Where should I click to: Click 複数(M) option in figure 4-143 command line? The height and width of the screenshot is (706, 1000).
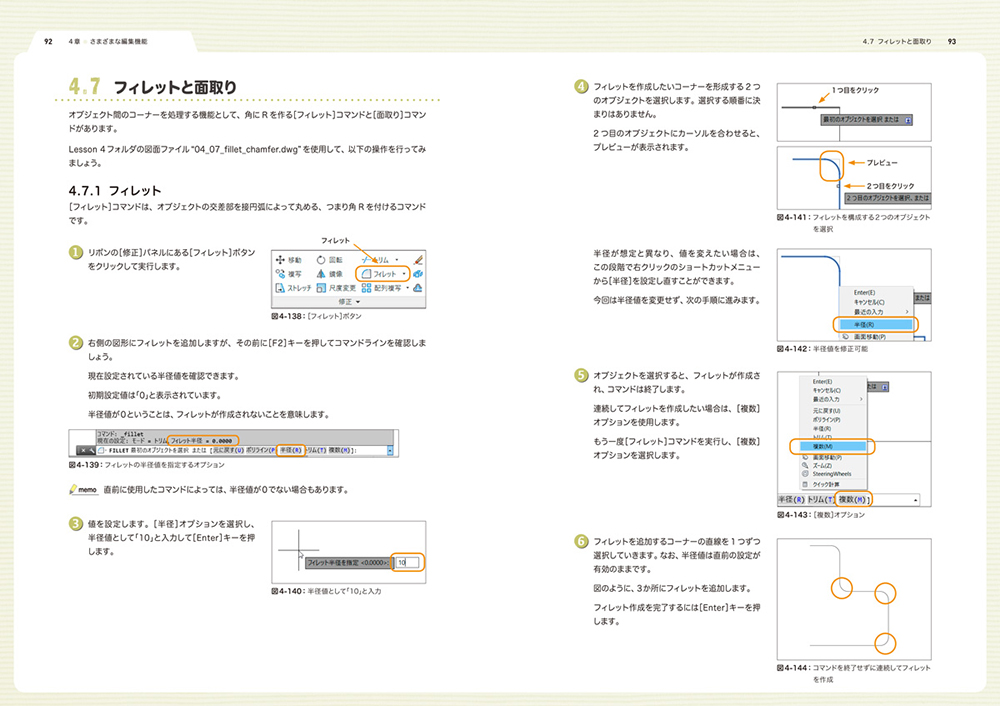click(853, 500)
